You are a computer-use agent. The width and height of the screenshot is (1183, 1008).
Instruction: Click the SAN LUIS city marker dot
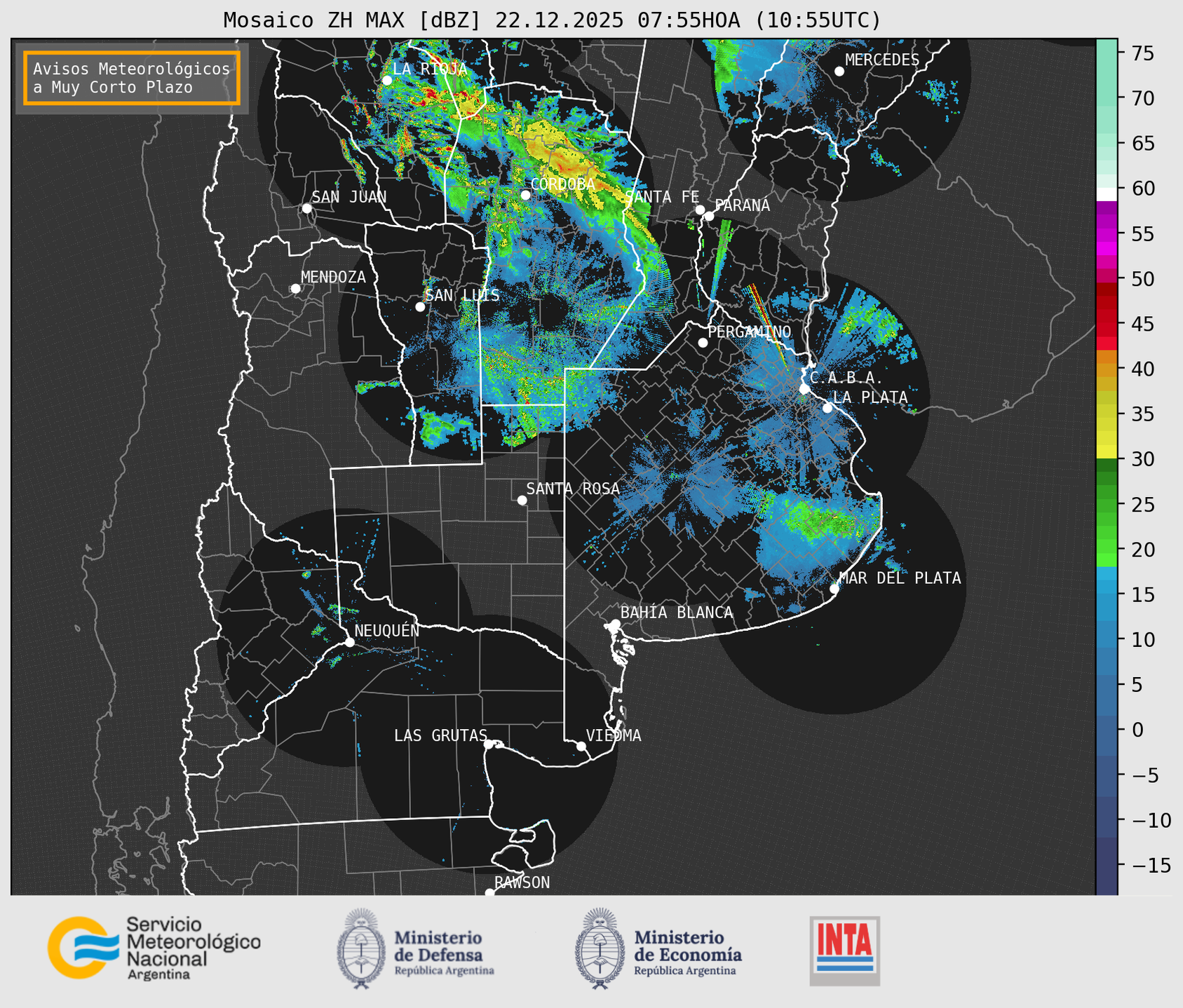[420, 307]
